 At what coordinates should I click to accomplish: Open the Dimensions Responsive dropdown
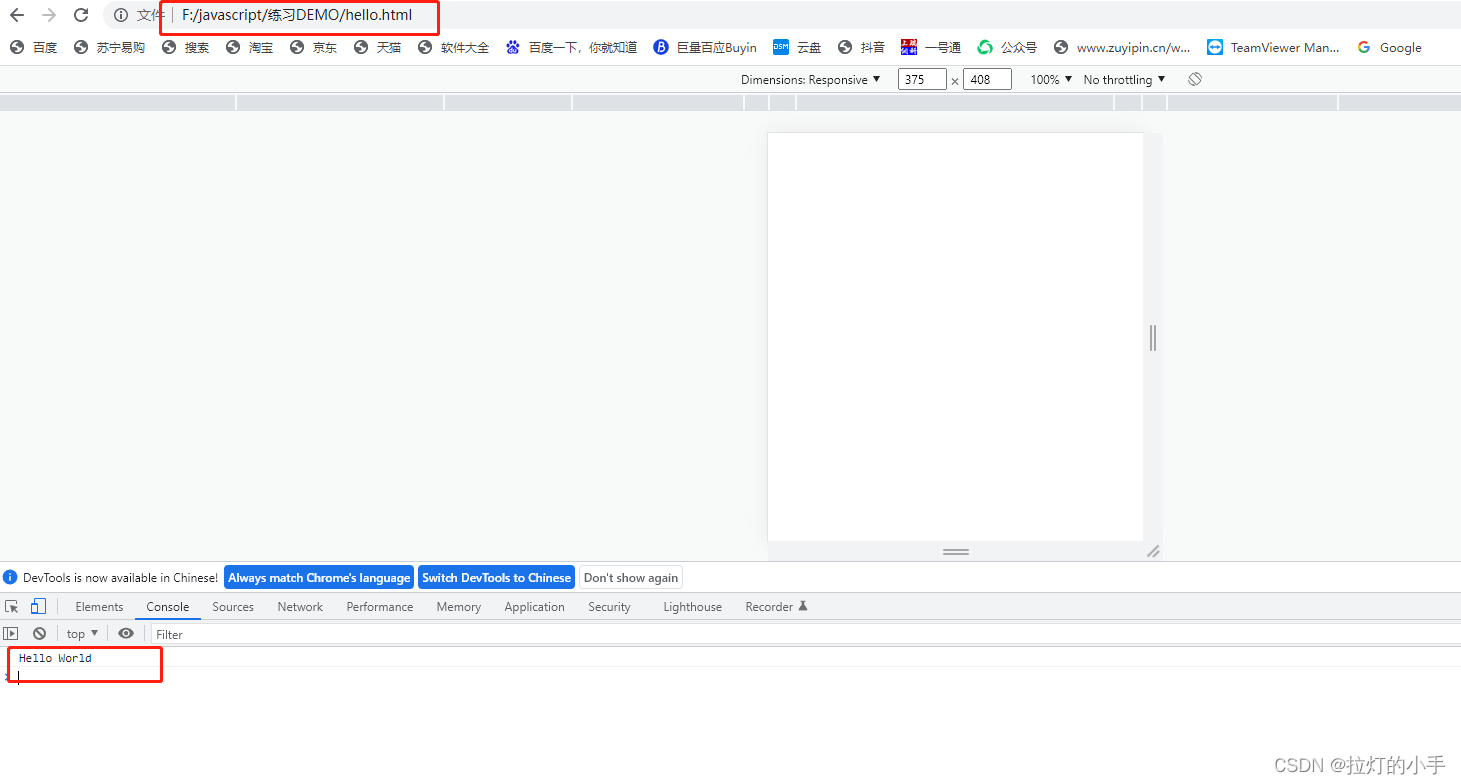810,79
